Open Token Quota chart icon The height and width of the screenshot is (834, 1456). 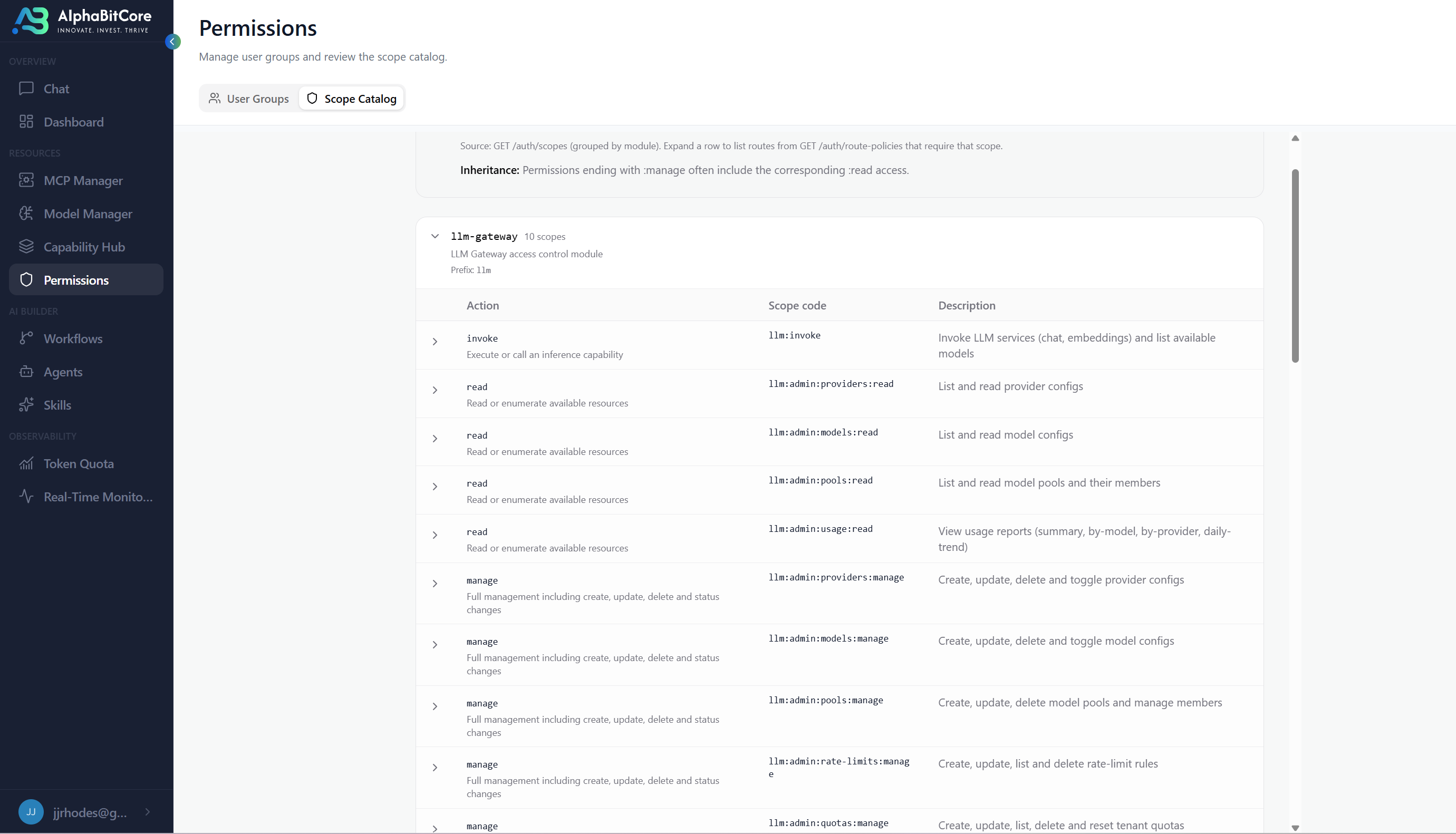click(x=26, y=463)
